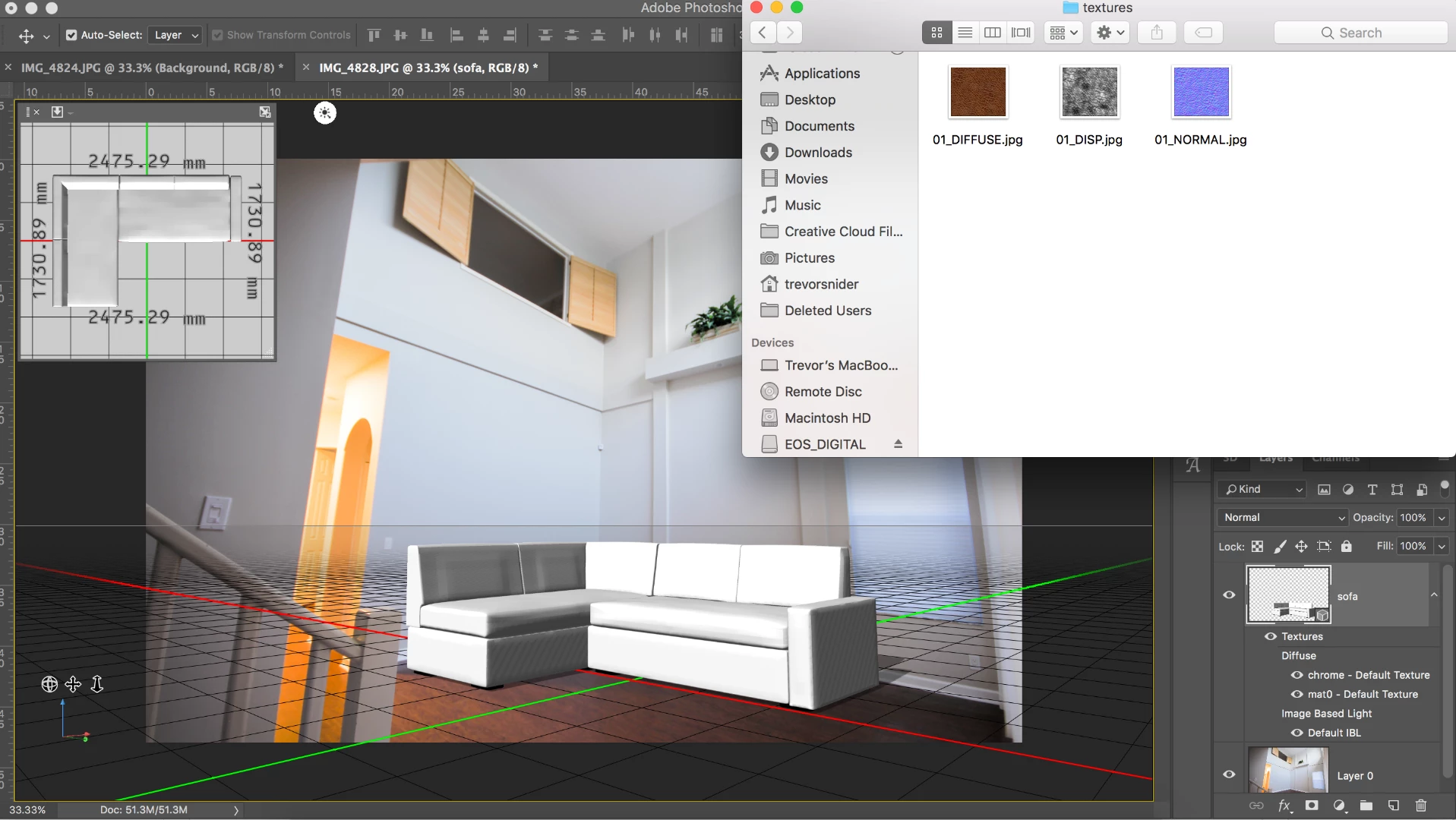Switch to the IMG_4824.JPG document tab
The height and width of the screenshot is (820, 1456).
click(152, 68)
